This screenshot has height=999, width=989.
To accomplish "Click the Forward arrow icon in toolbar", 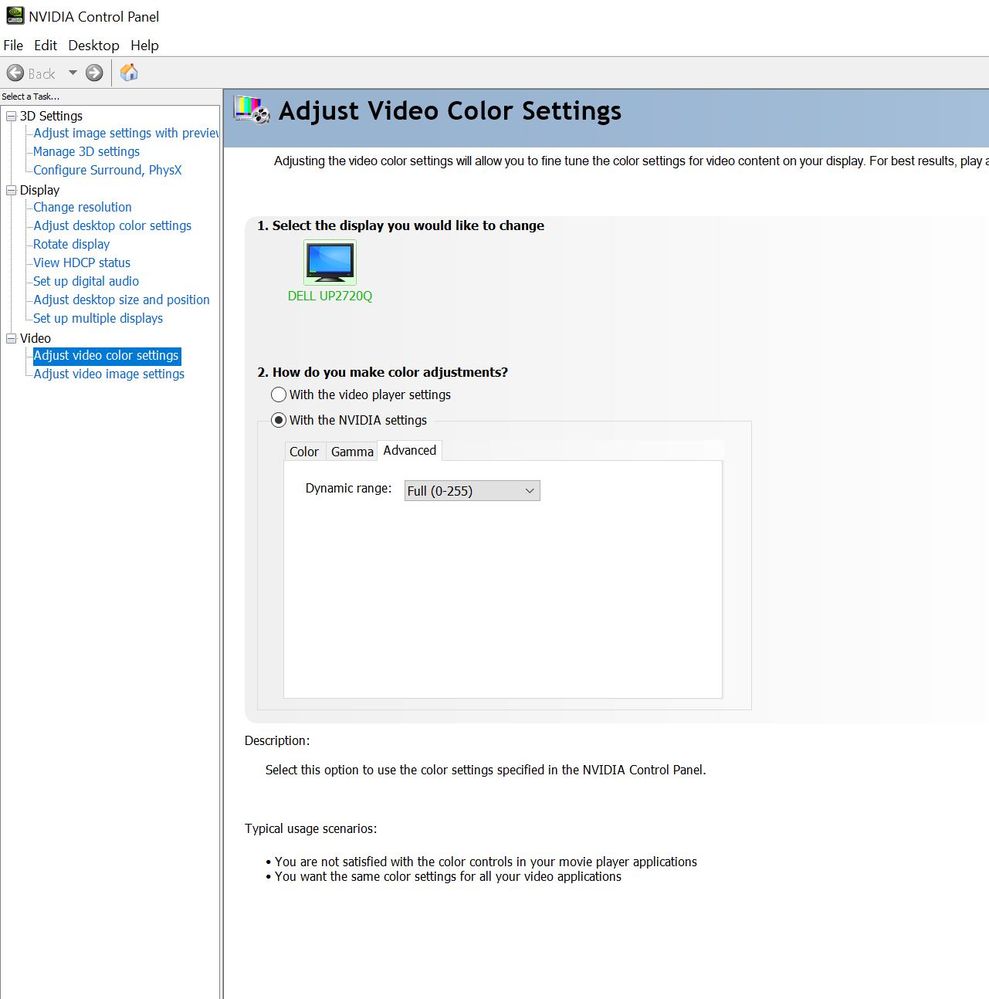I will 94,73.
